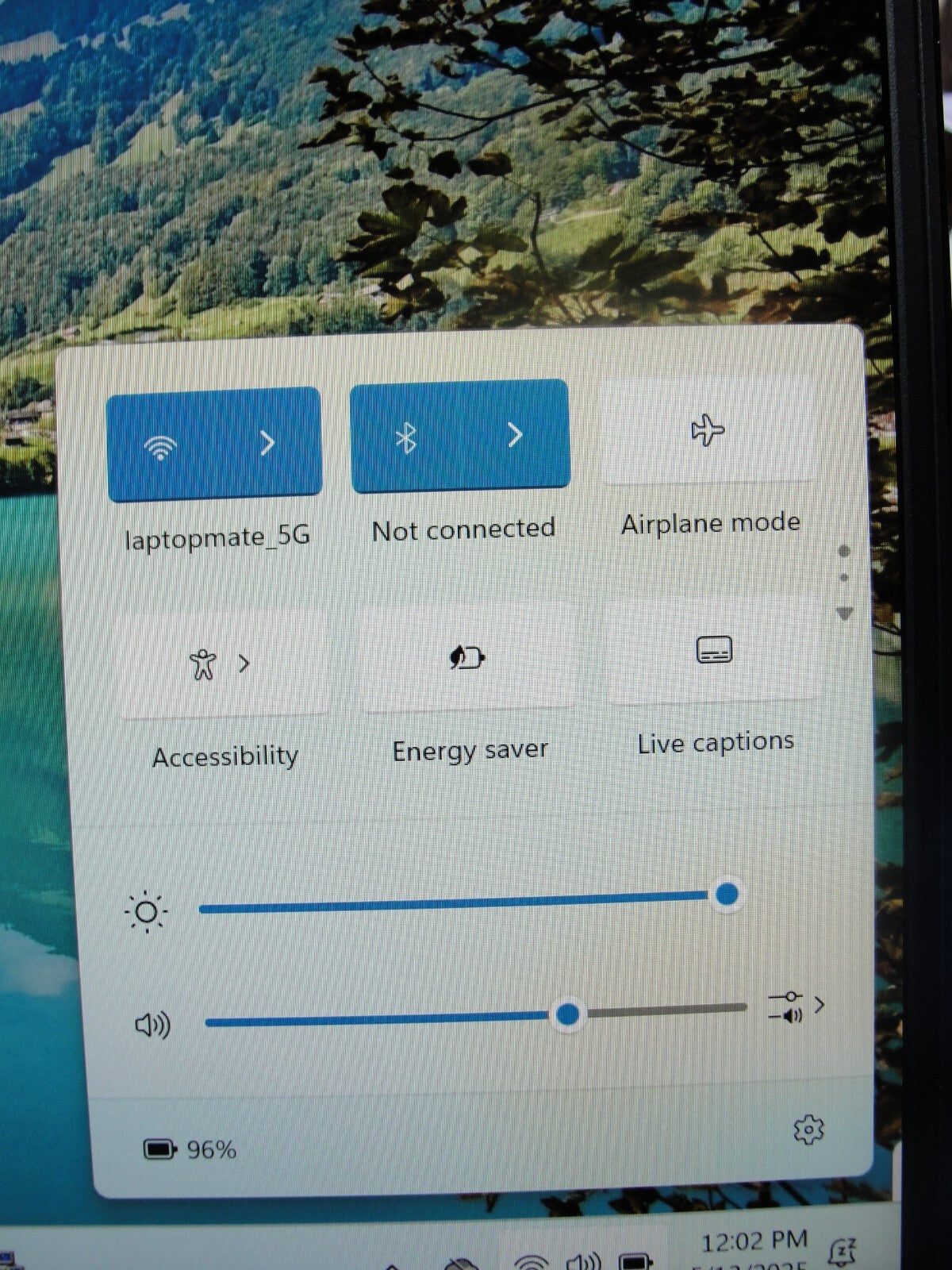Click the battery 96% indicator
Screen dimensions: 952x1270
point(190,1149)
